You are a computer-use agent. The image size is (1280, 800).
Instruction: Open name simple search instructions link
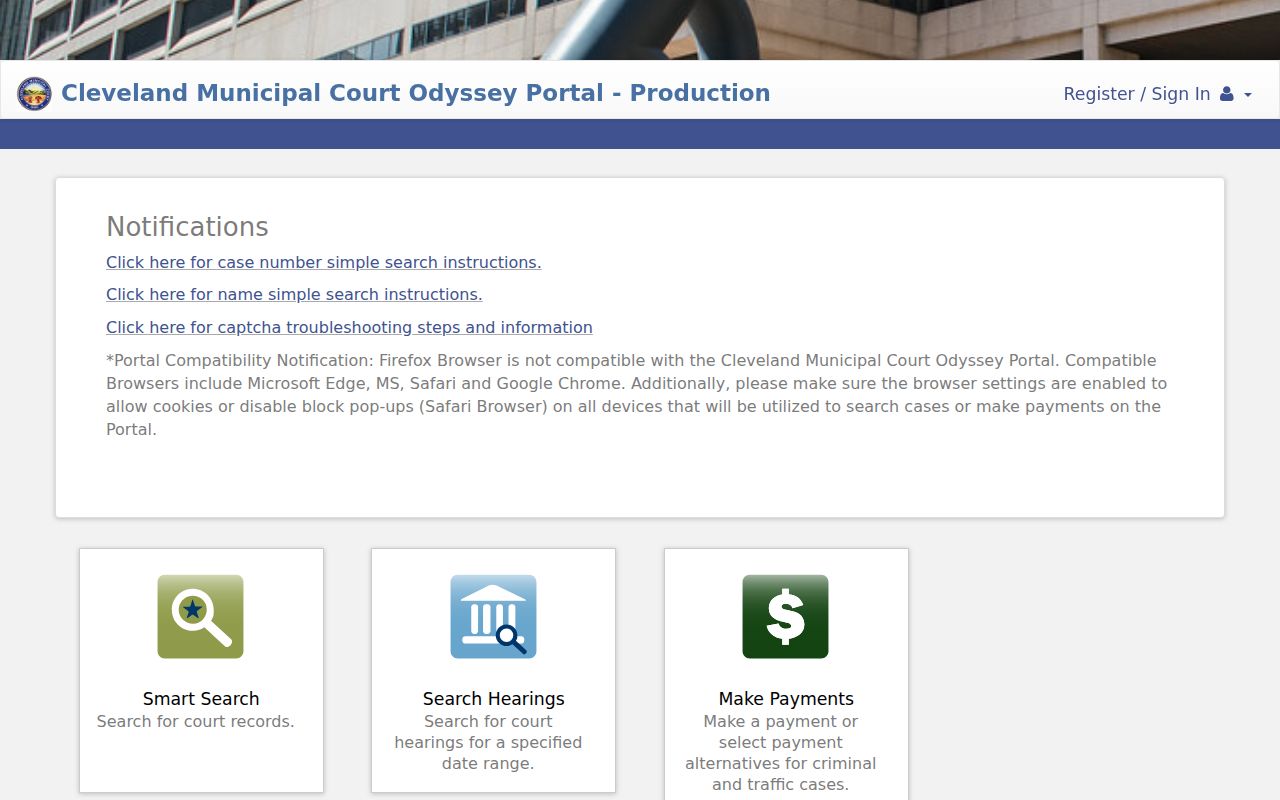294,294
